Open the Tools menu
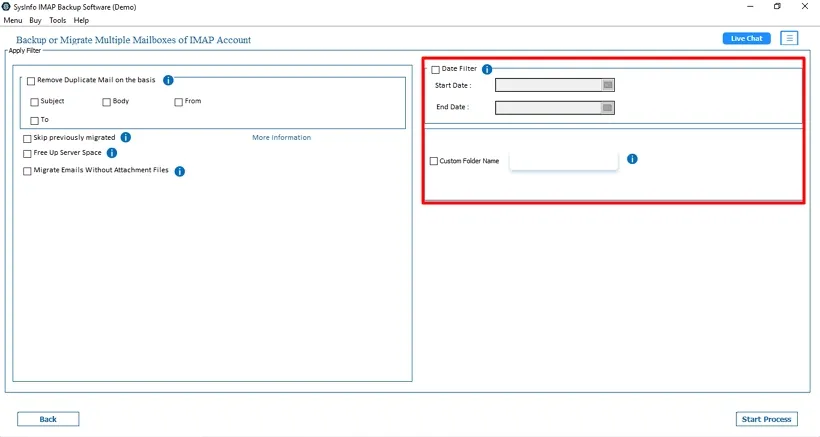This screenshot has height=437, width=820. 58,20
